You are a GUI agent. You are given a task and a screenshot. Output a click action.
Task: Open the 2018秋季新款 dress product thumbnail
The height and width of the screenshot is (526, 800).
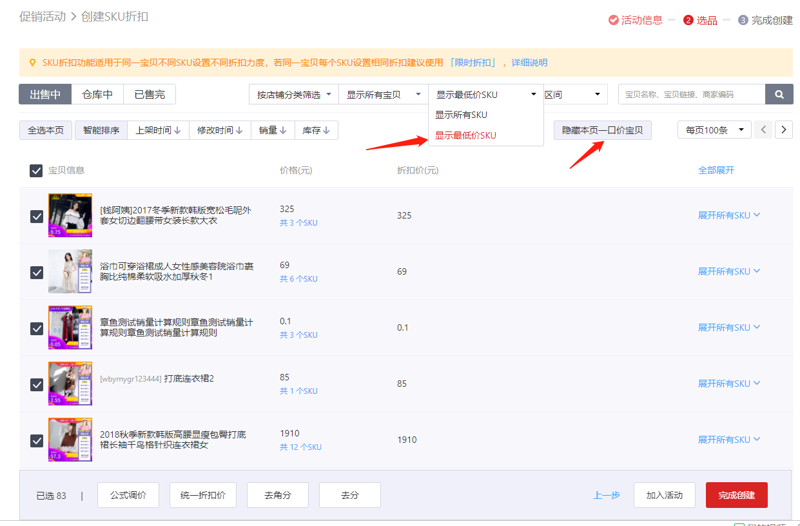(x=70, y=440)
